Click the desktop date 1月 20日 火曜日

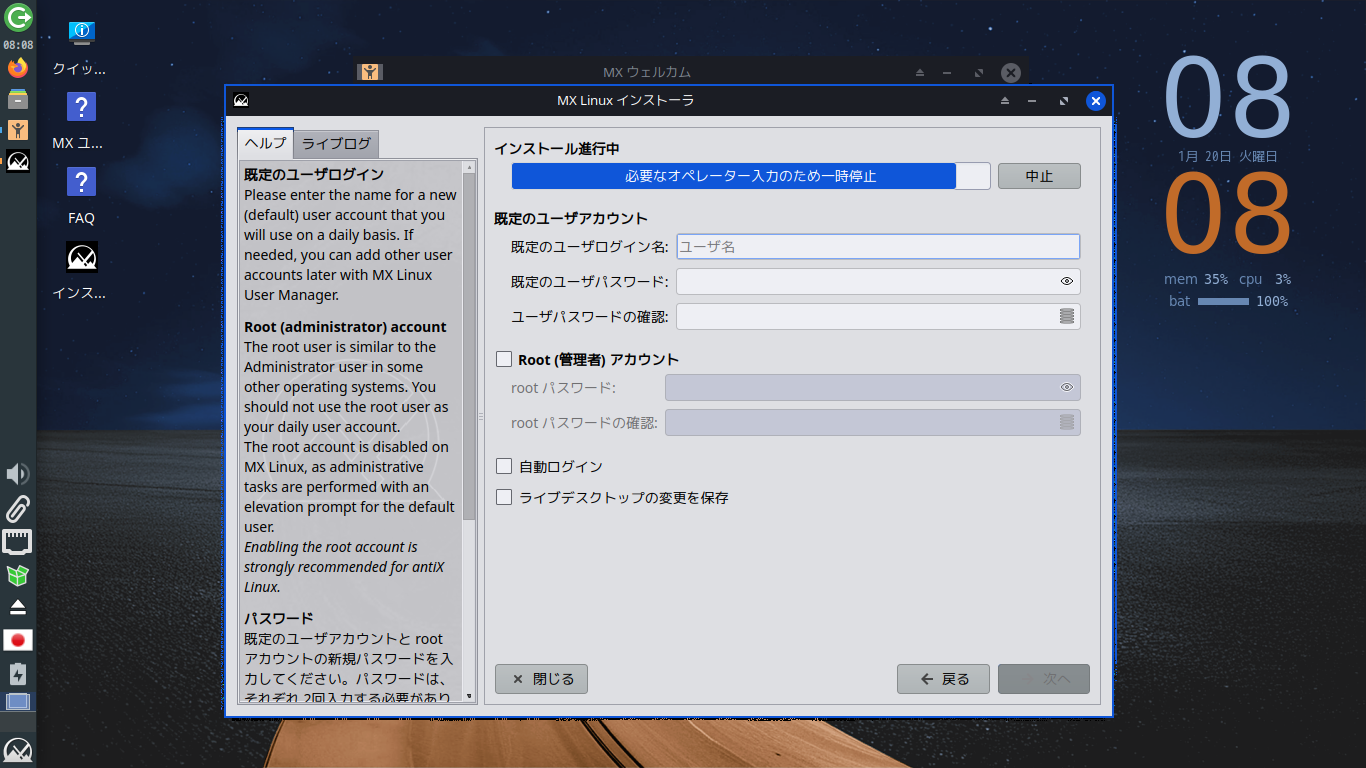[x=1227, y=156]
